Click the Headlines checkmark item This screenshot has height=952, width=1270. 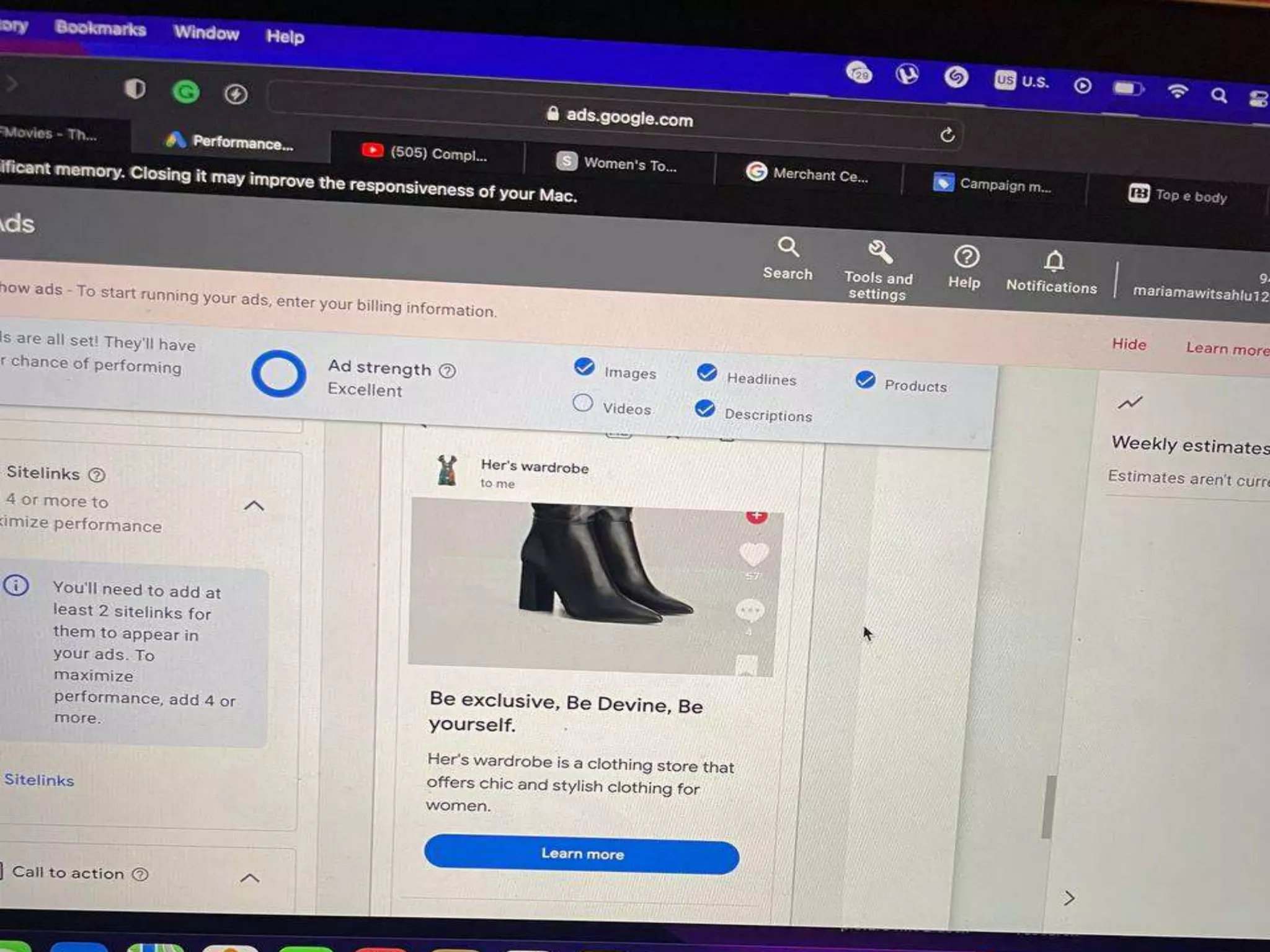706,372
